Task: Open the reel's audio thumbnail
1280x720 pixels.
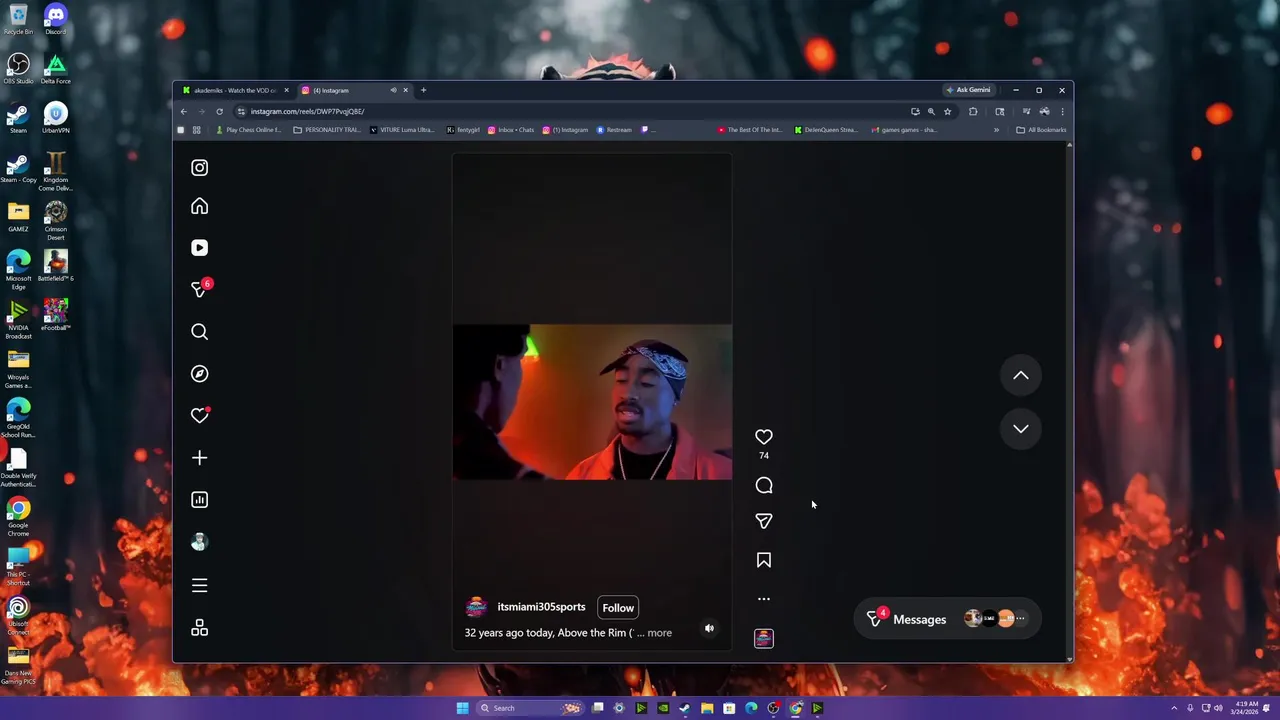Action: pos(764,639)
